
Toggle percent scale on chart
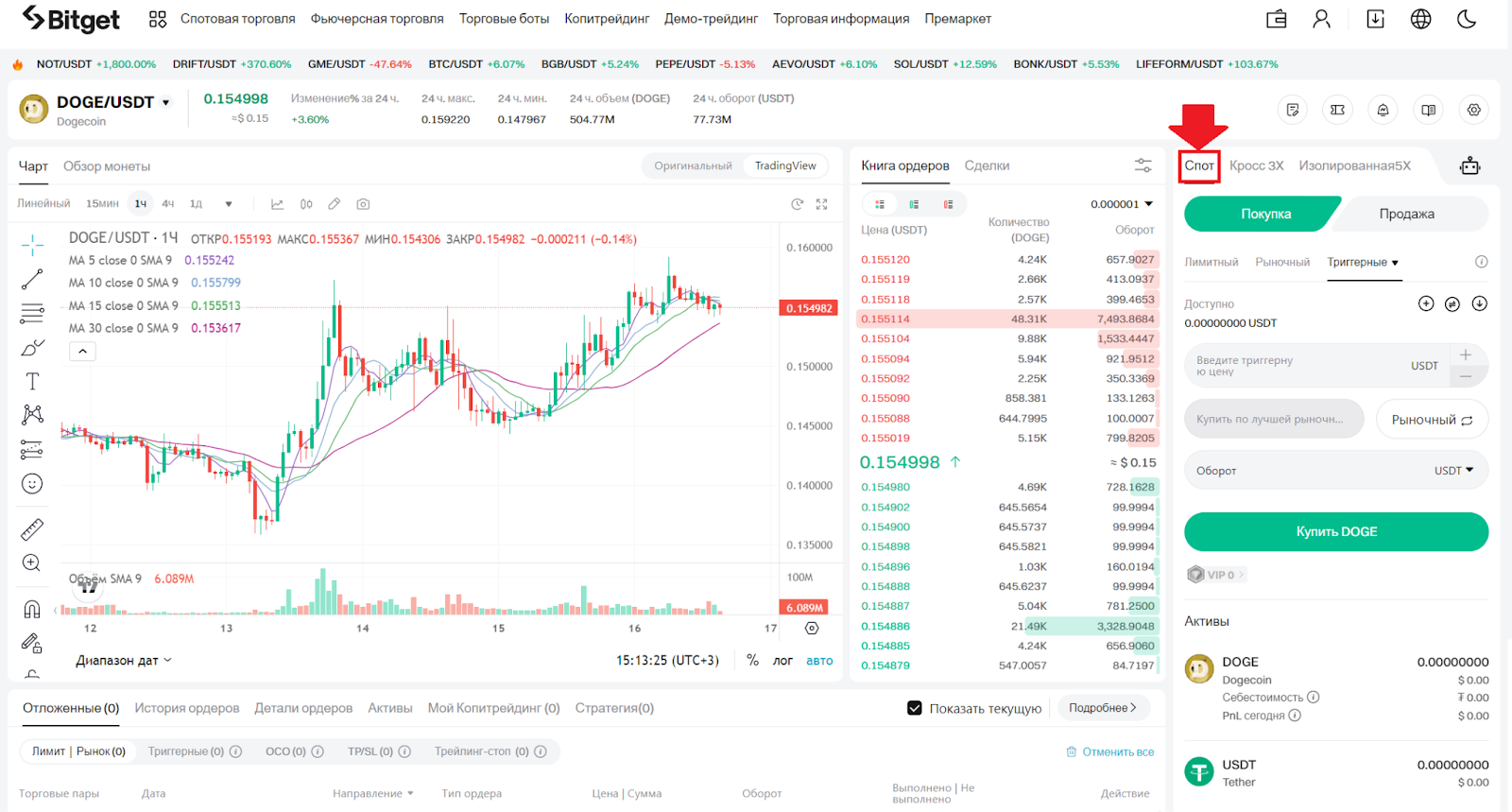(753, 660)
